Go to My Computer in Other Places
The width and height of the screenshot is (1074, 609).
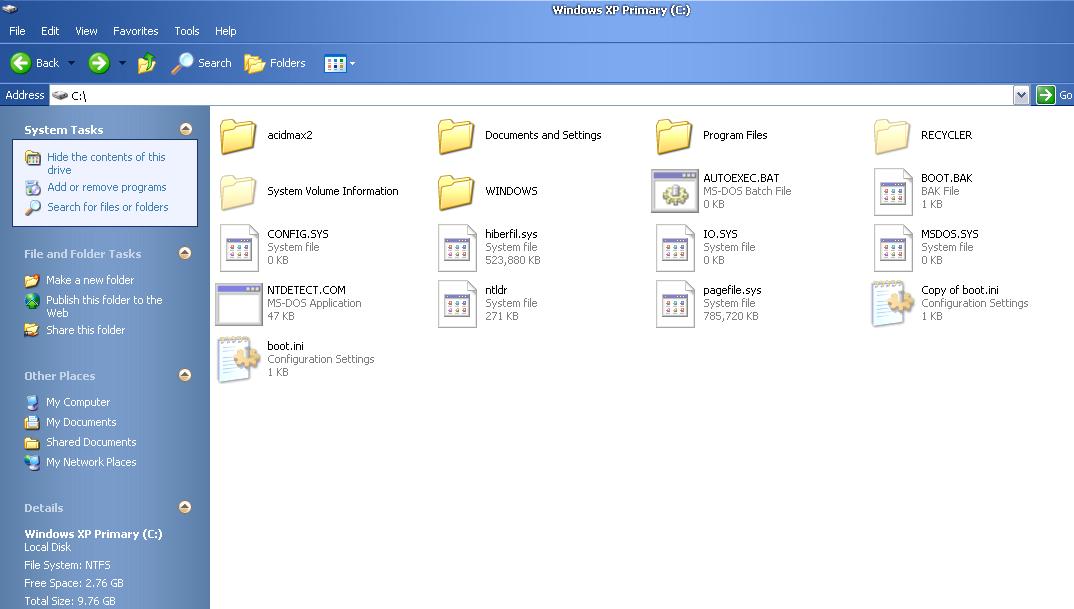click(x=78, y=402)
